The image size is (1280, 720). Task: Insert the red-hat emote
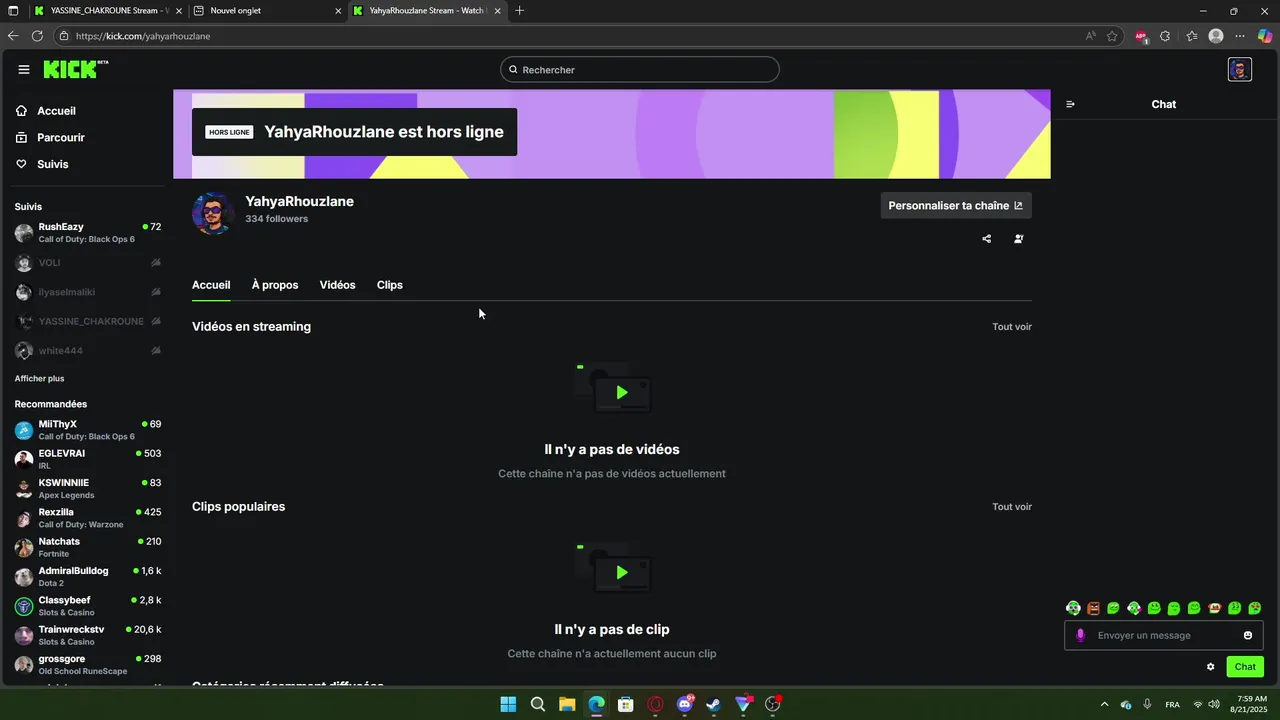(1215, 608)
